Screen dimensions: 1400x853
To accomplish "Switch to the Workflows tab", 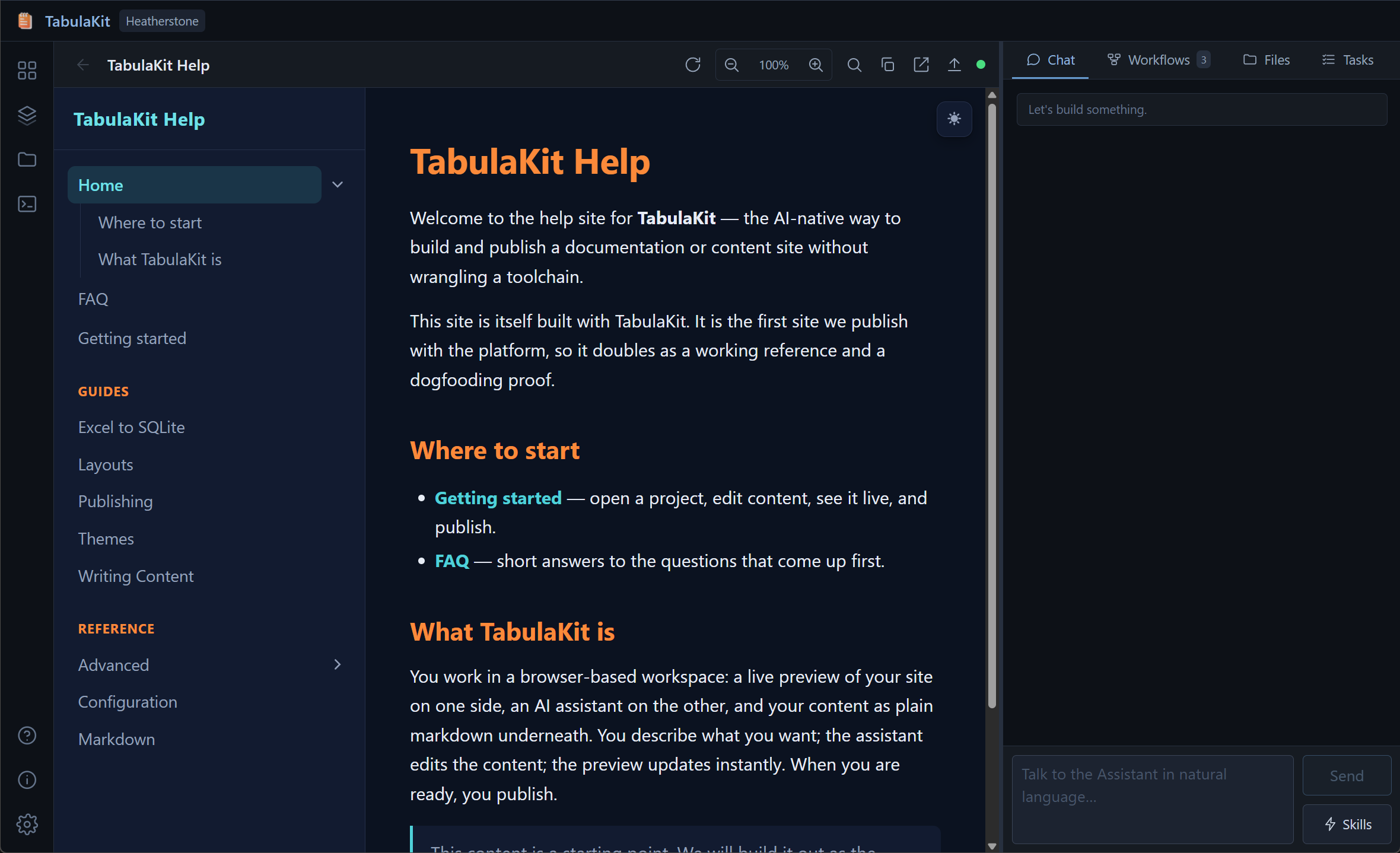I will click(x=1158, y=60).
